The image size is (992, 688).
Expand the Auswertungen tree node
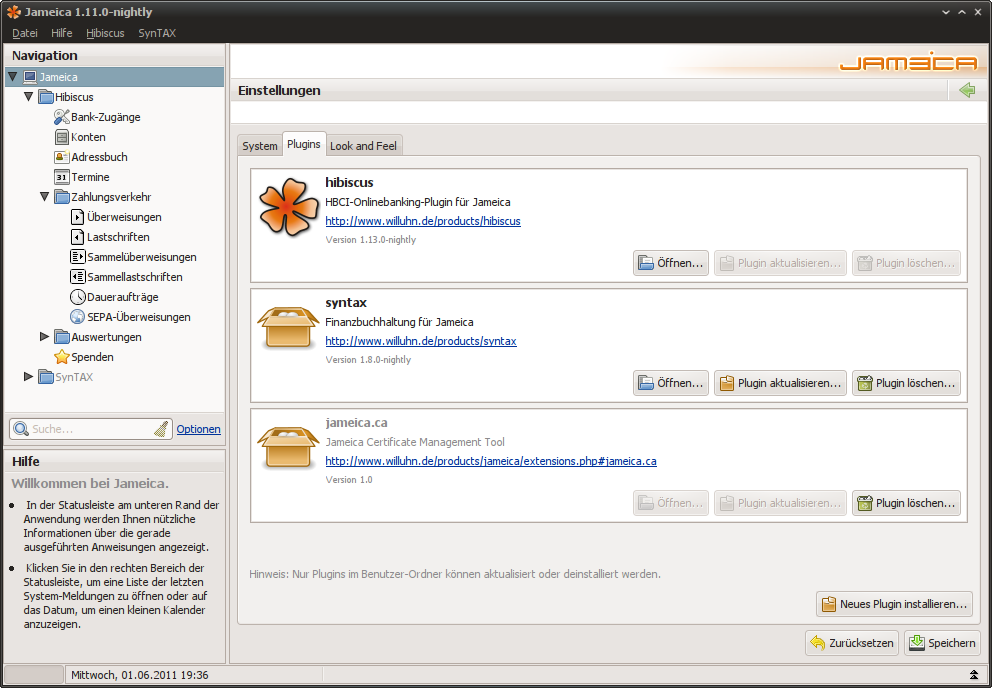coord(44,337)
